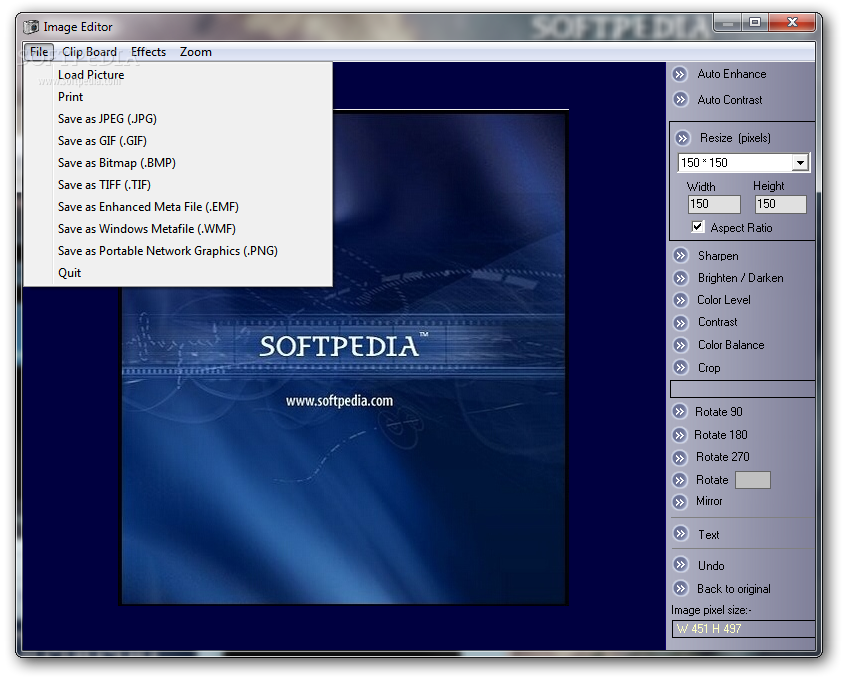Click the Color Level arrow icon
843x678 pixels.
(681, 300)
